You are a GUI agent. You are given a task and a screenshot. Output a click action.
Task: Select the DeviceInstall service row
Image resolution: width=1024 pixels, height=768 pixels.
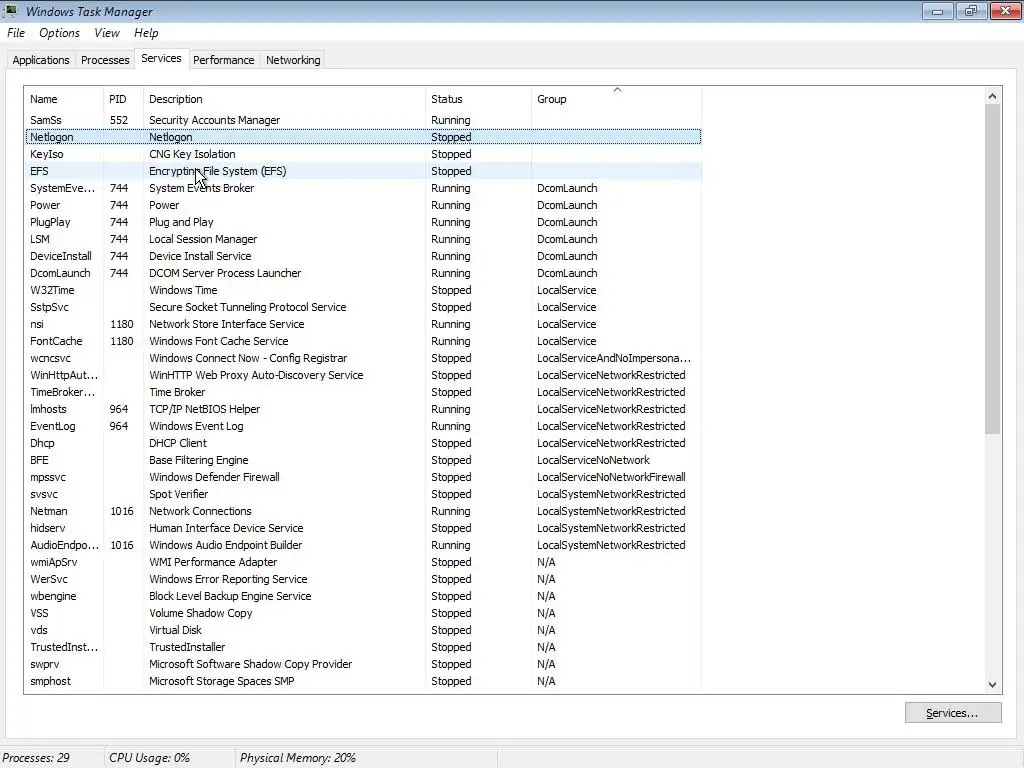363,256
